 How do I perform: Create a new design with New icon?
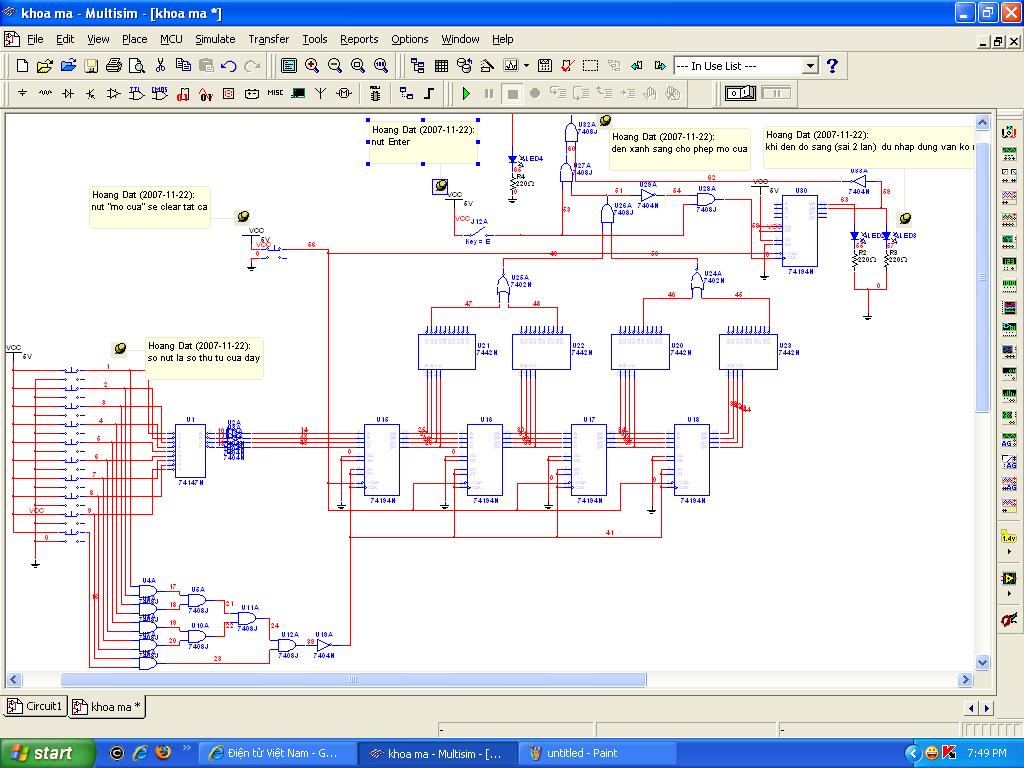click(x=22, y=65)
